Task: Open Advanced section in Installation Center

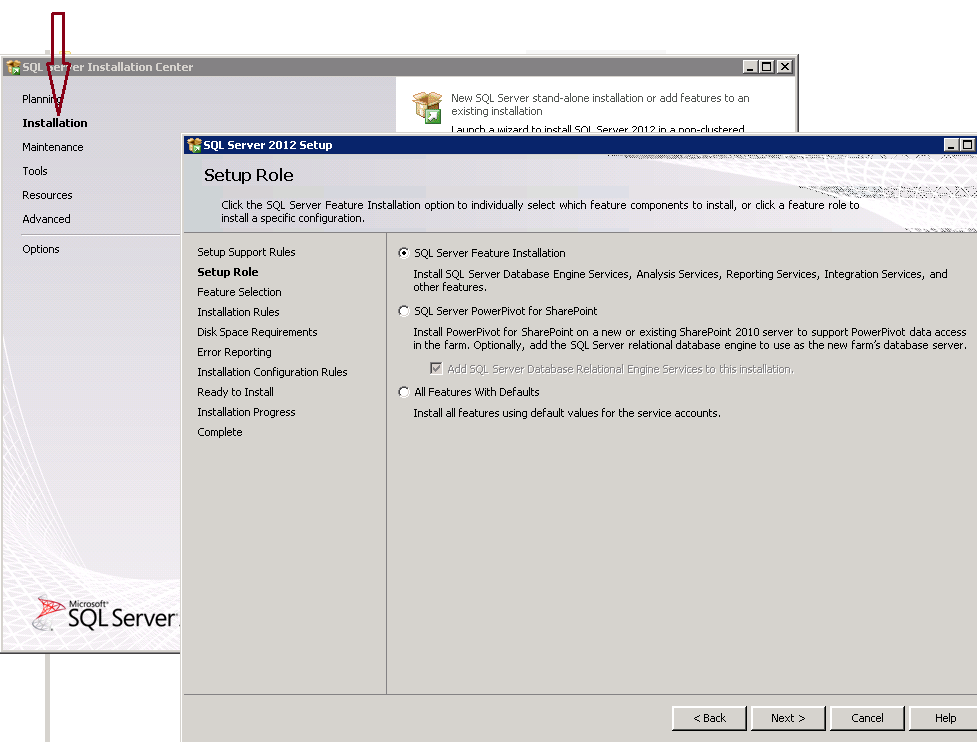Action: (46, 219)
